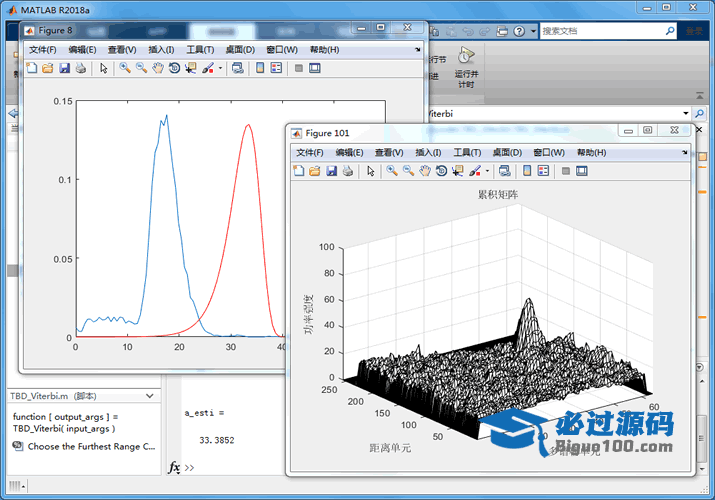Collapse MATLAB toolstrip arrow at right edge

coord(699,95)
